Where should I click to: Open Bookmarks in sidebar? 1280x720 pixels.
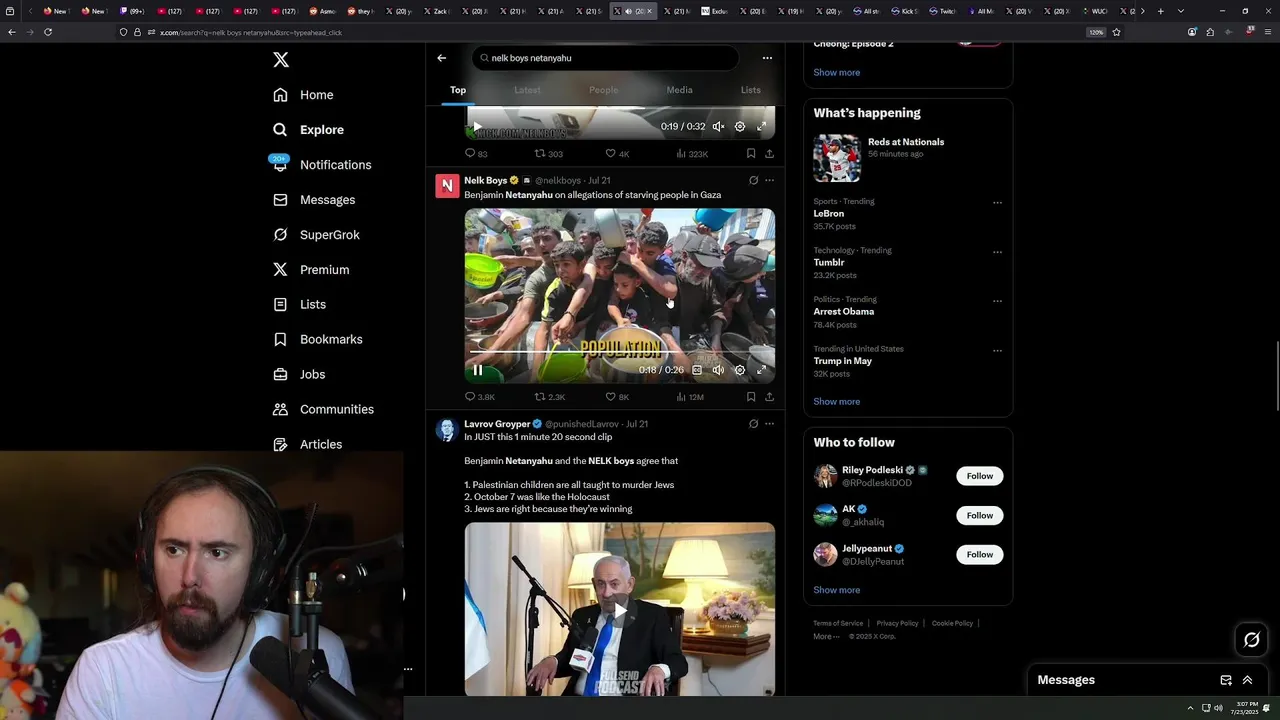coord(317,340)
